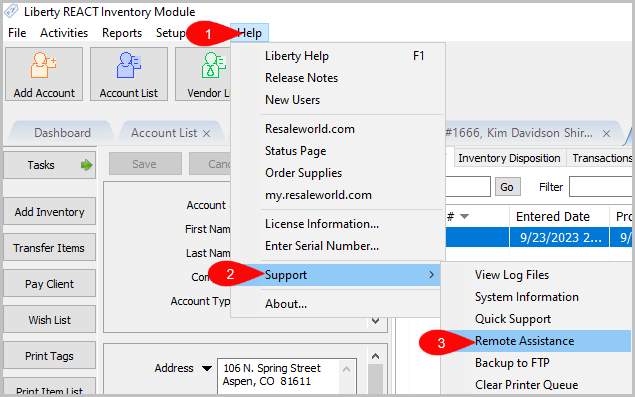Select Clear Printer Queue in the submenu
The image size is (635, 397).
(537, 385)
